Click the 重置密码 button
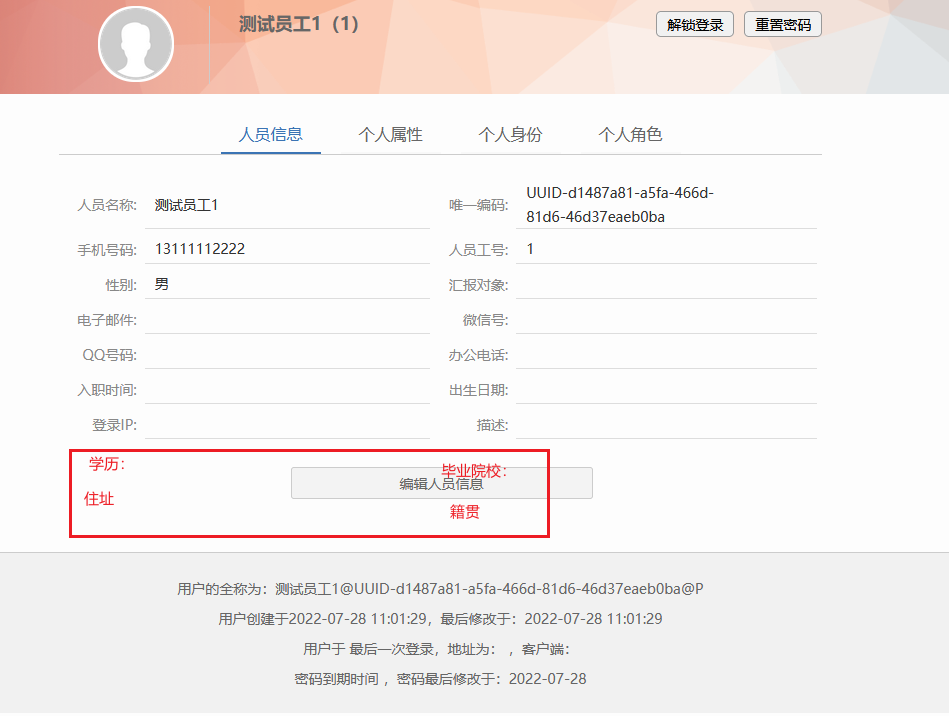This screenshot has height=716, width=949. (783, 25)
